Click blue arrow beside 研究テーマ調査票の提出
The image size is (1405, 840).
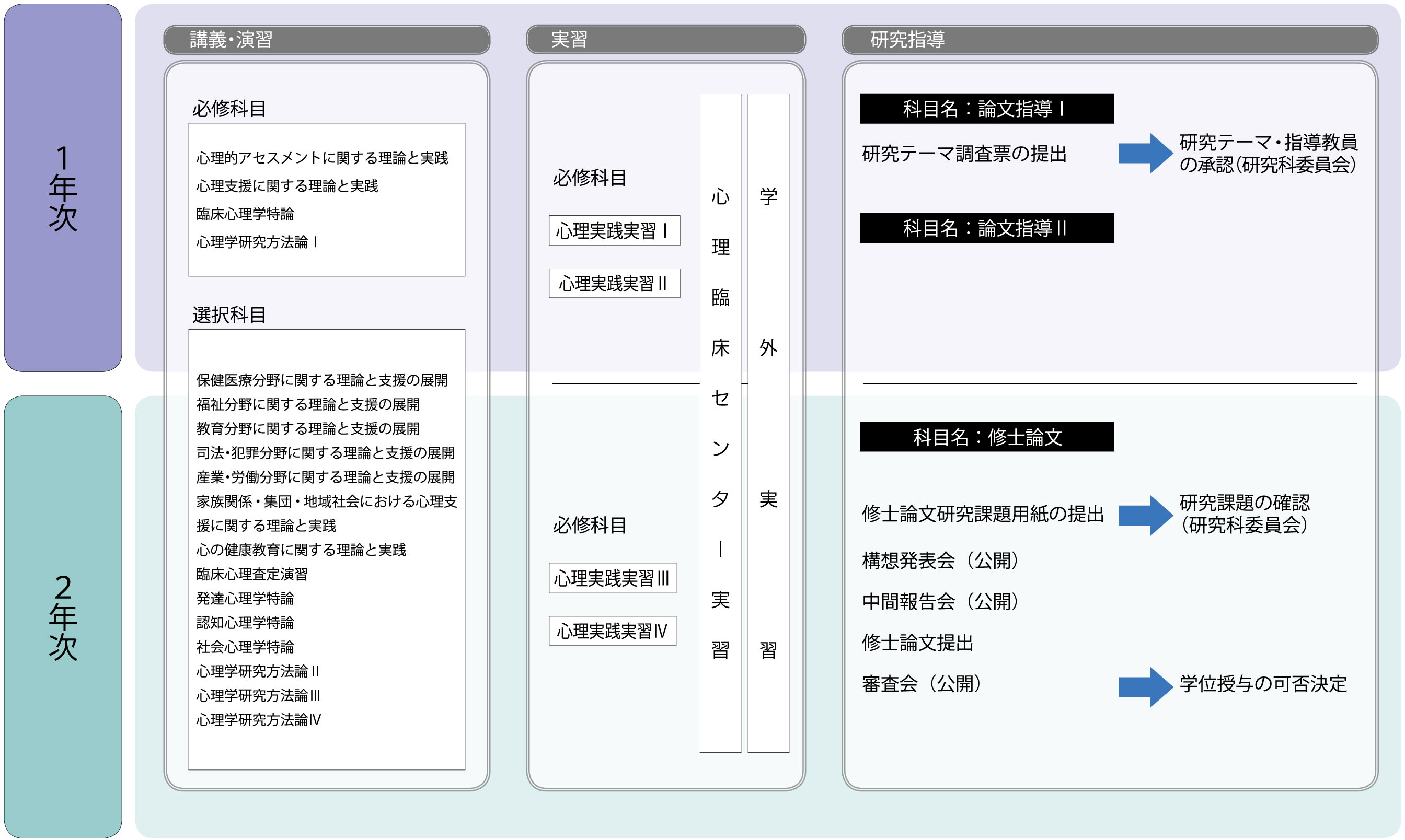1145,154
